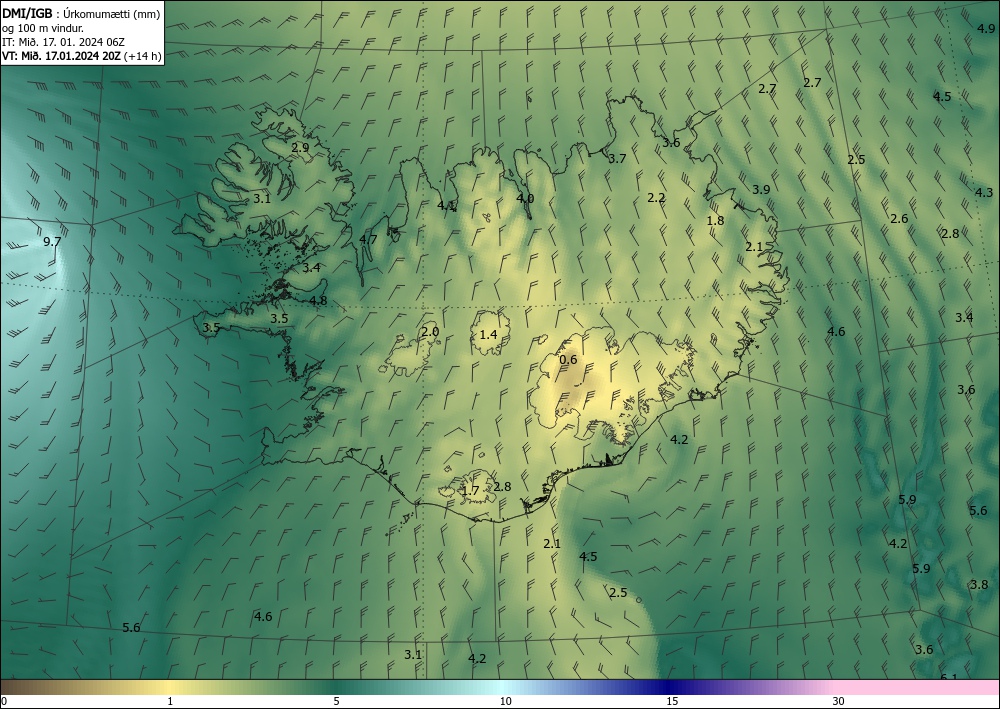
Task: Click the 4.7 value by the northwest fjord
Action: point(368,240)
